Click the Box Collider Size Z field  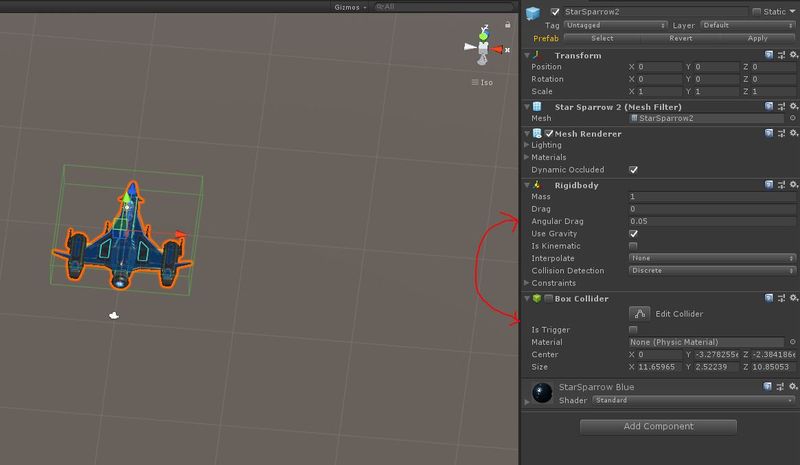773,367
